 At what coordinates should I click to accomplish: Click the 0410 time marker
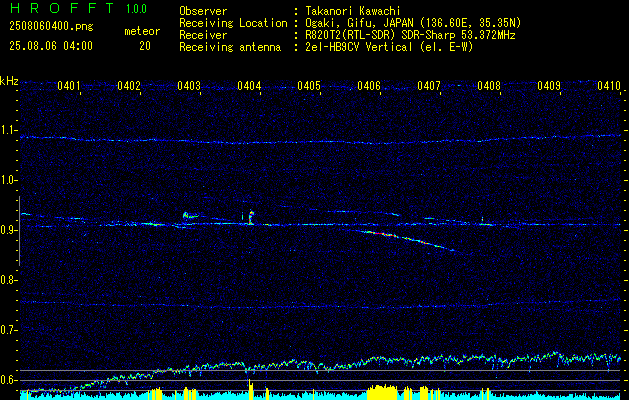[x=609, y=85]
